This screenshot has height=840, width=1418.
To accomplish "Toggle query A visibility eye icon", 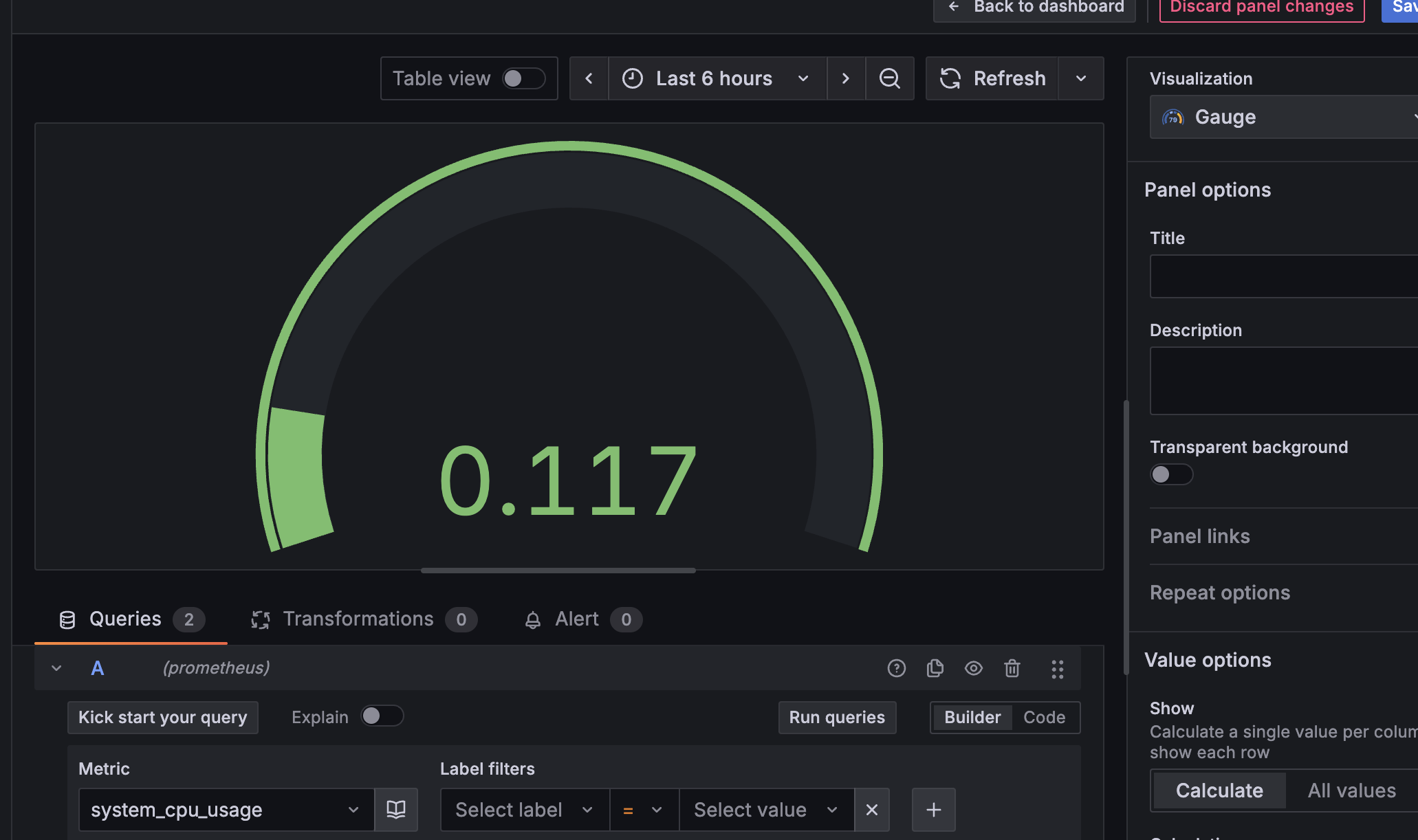I will click(973, 668).
